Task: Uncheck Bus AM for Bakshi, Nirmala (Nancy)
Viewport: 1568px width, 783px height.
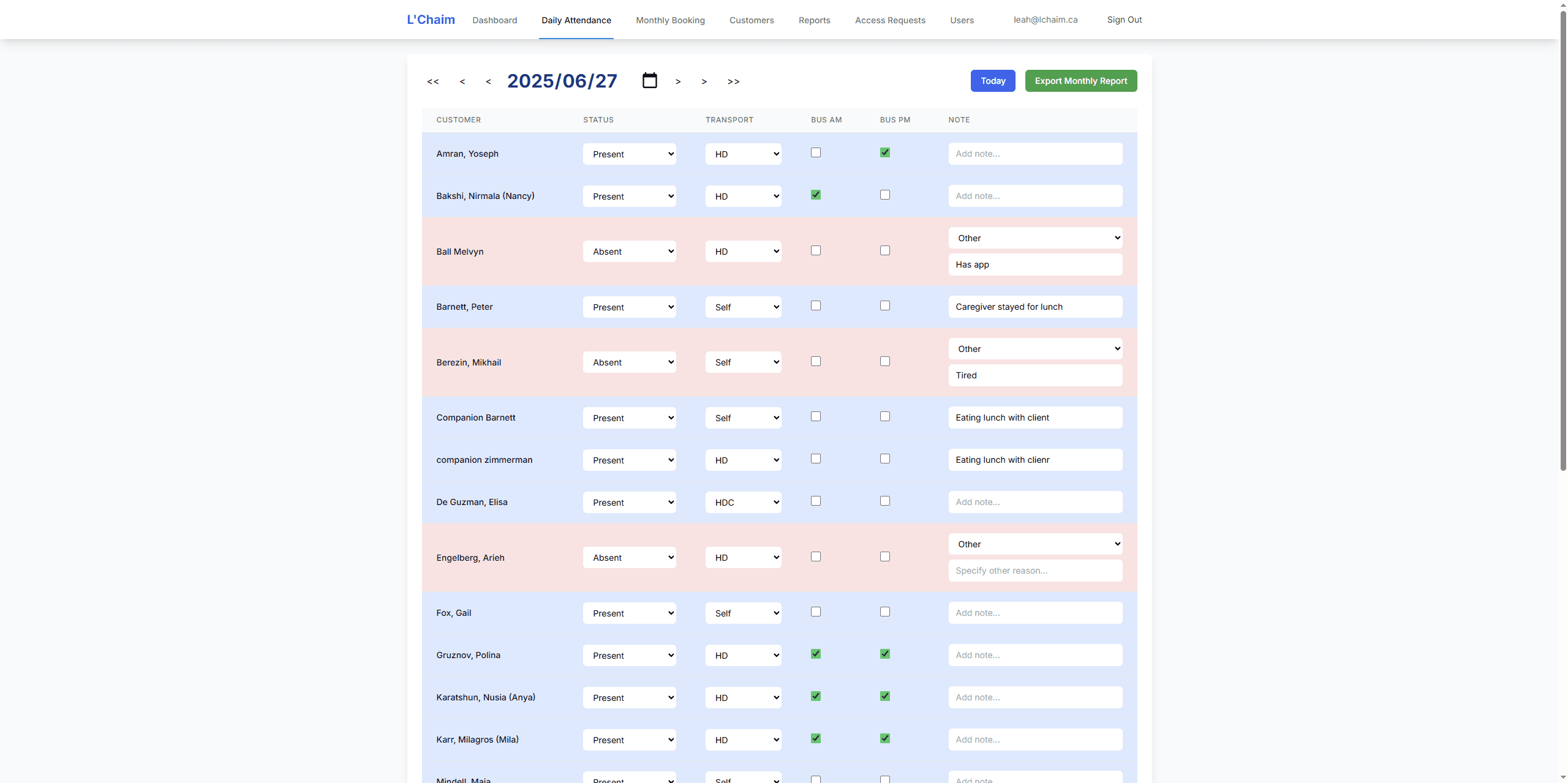Action: coord(816,195)
